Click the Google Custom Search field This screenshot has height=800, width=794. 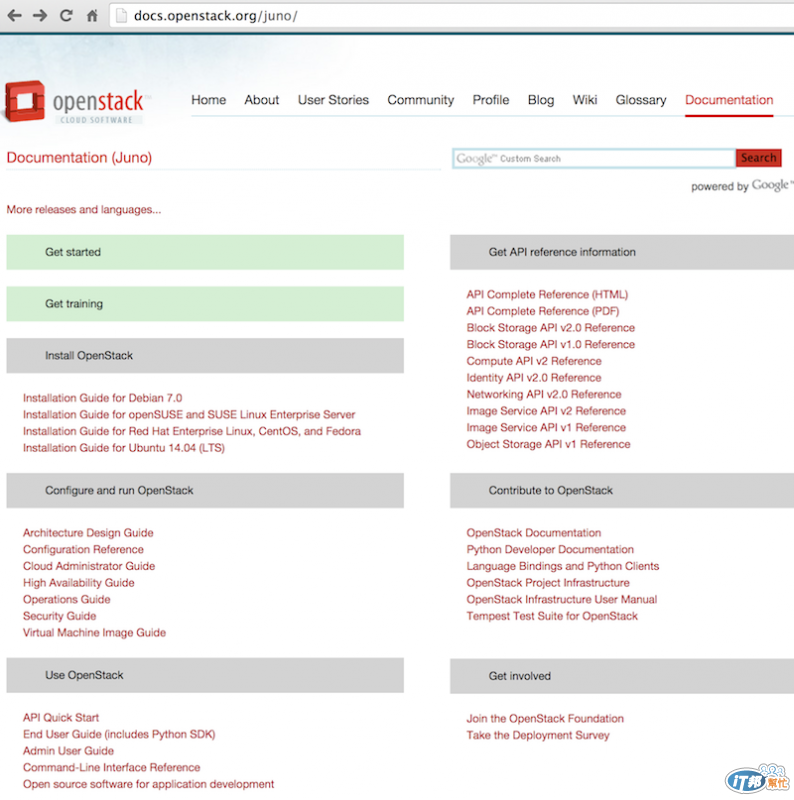click(594, 159)
